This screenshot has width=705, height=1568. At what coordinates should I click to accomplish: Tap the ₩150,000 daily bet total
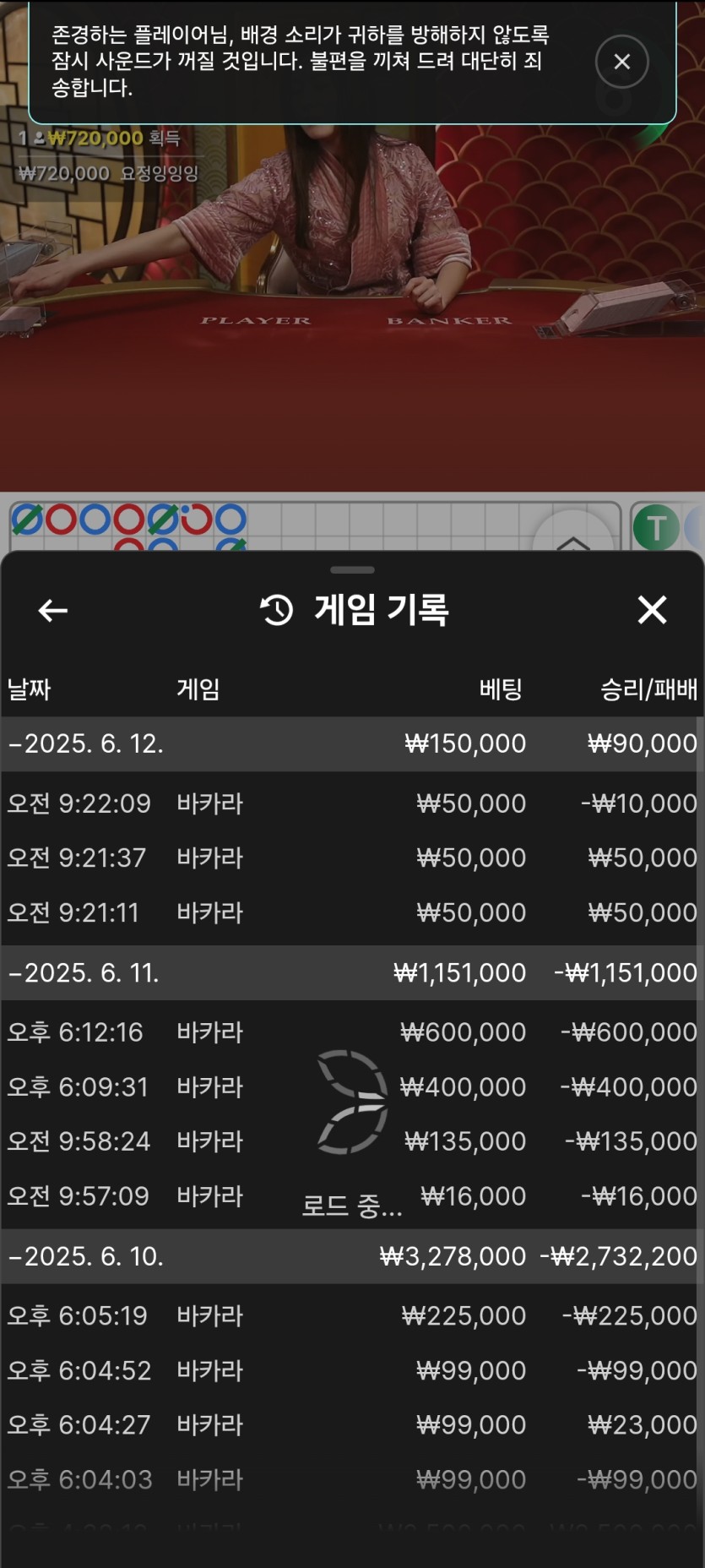coord(465,743)
